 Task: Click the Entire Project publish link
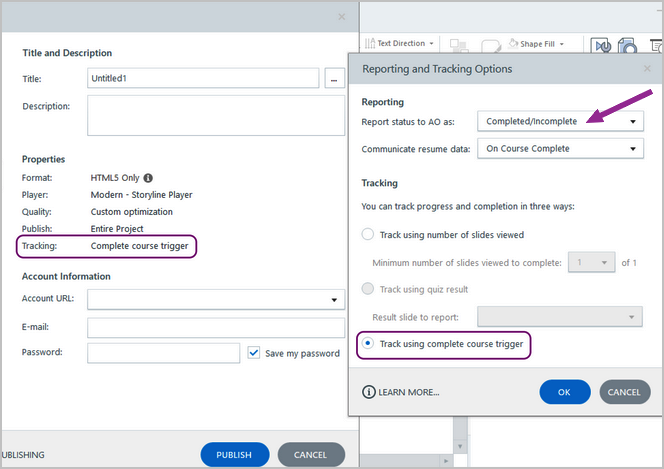[117, 229]
